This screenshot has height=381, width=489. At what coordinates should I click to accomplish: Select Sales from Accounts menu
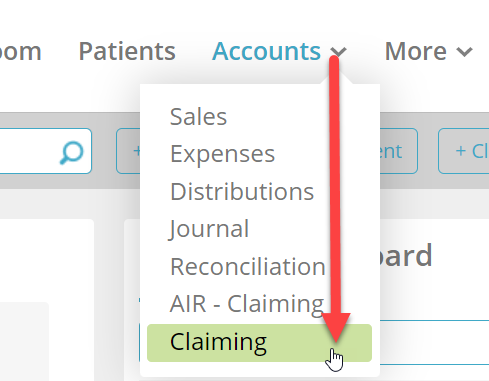point(198,116)
